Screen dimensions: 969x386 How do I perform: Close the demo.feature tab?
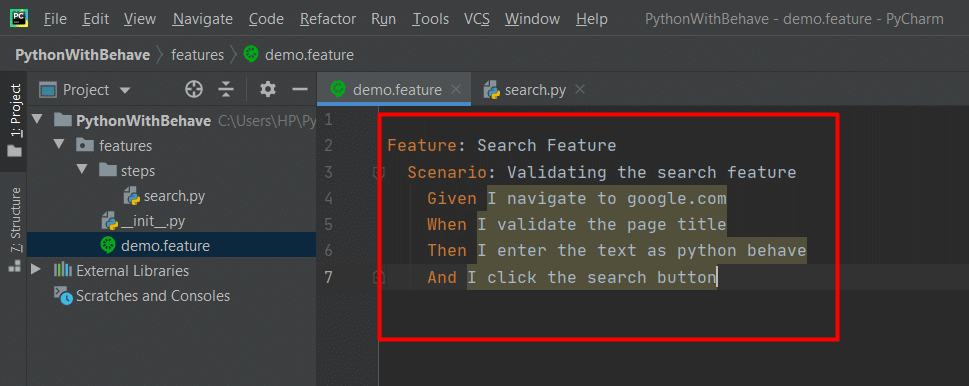click(x=456, y=90)
